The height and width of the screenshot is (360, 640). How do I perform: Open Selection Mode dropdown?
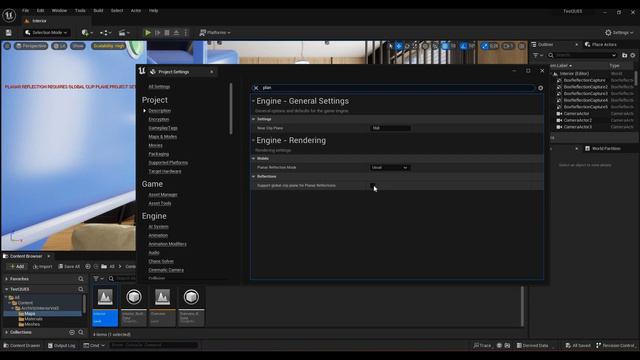click(46, 33)
